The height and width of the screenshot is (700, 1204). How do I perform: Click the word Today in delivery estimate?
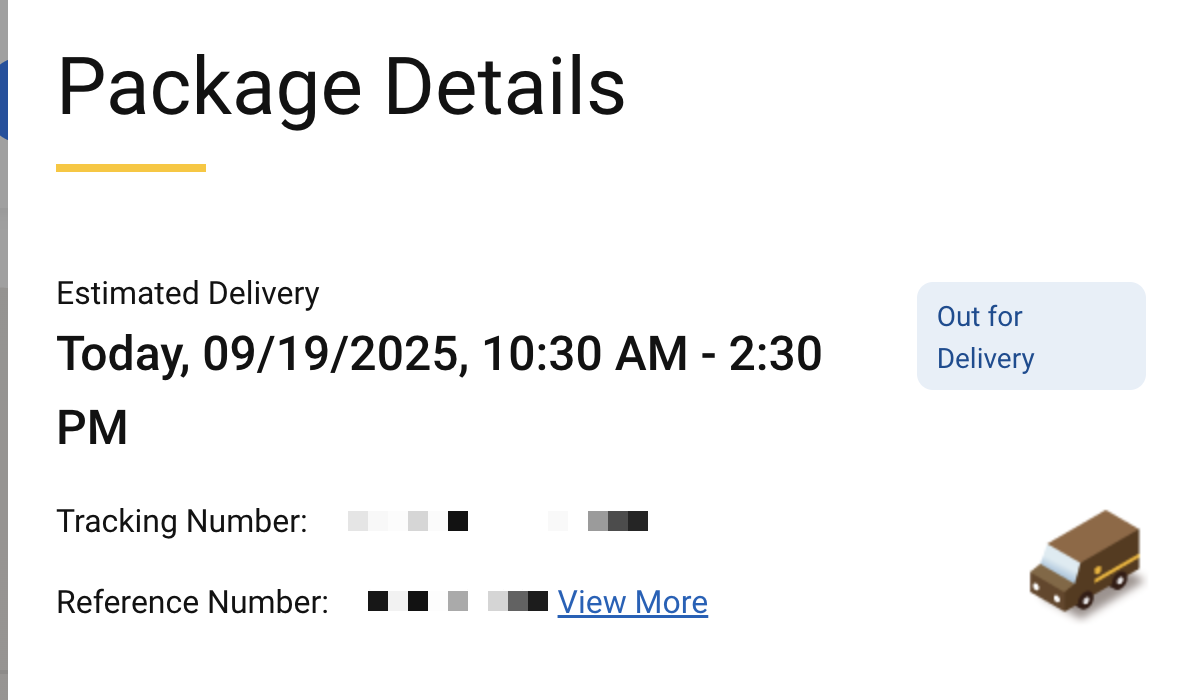(x=122, y=354)
